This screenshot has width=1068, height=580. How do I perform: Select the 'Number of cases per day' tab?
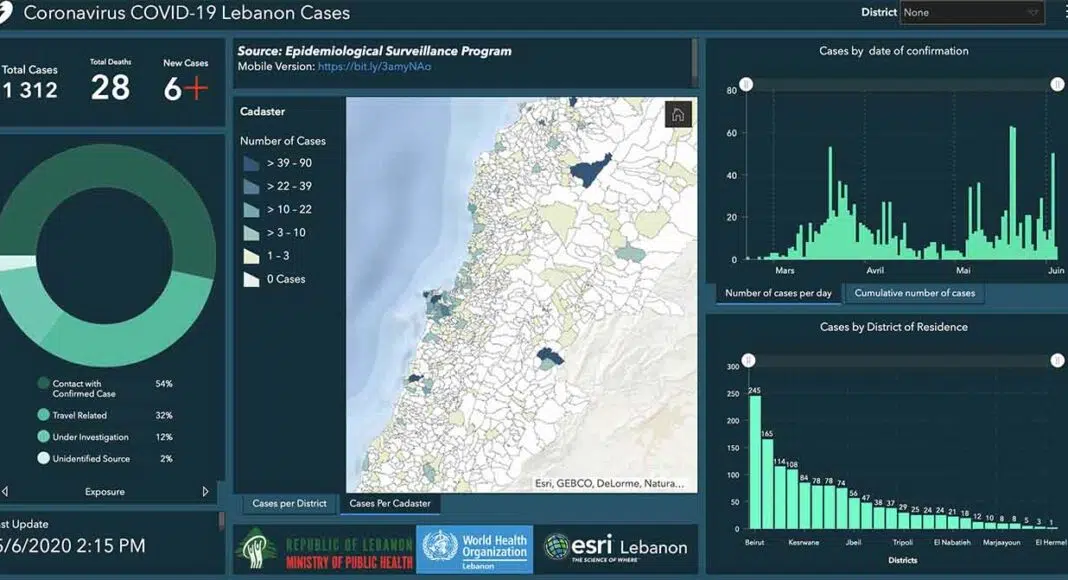[778, 293]
